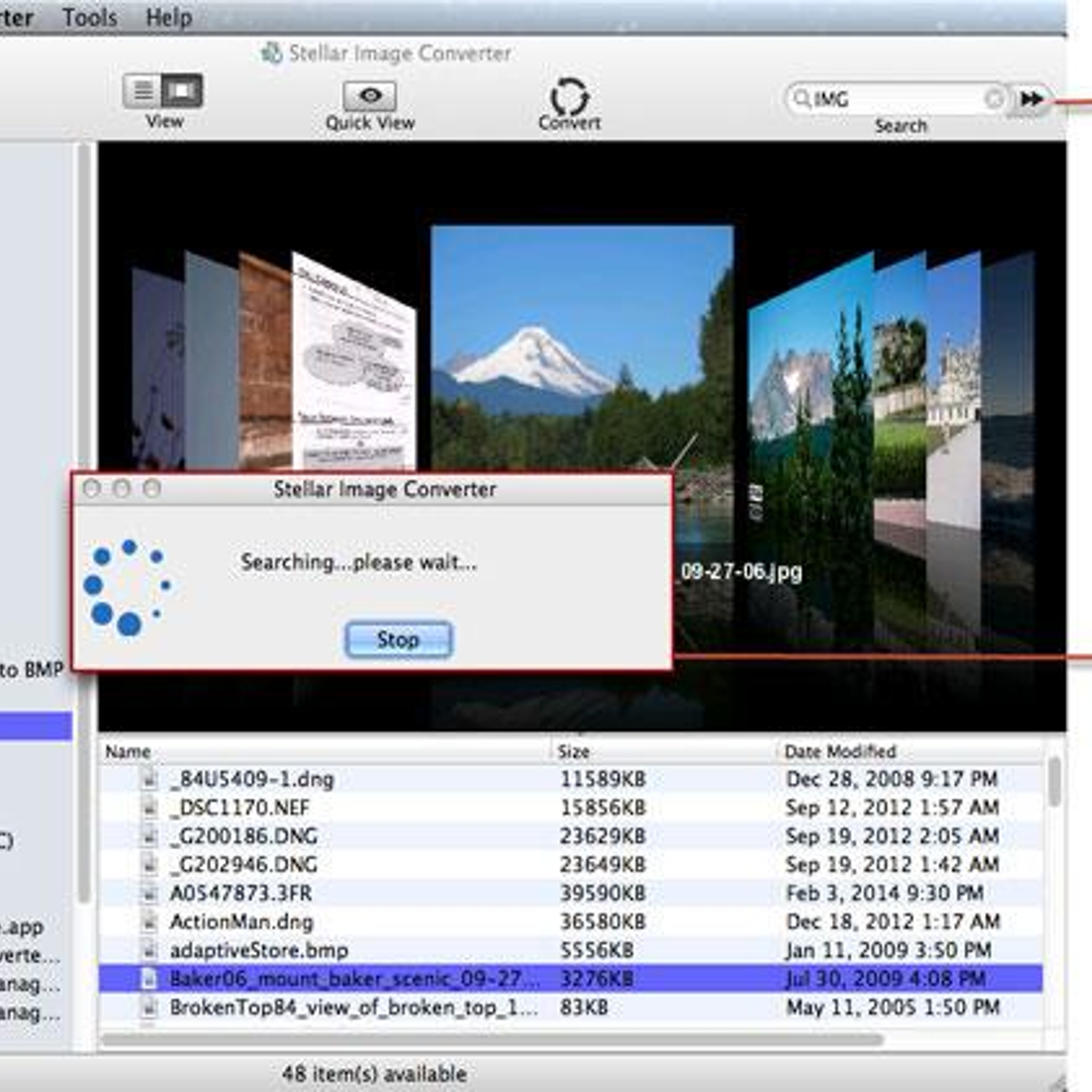Click the Feb 3, 2014 9:30 PM date
Screen dimensions: 1092x1092
885,893
